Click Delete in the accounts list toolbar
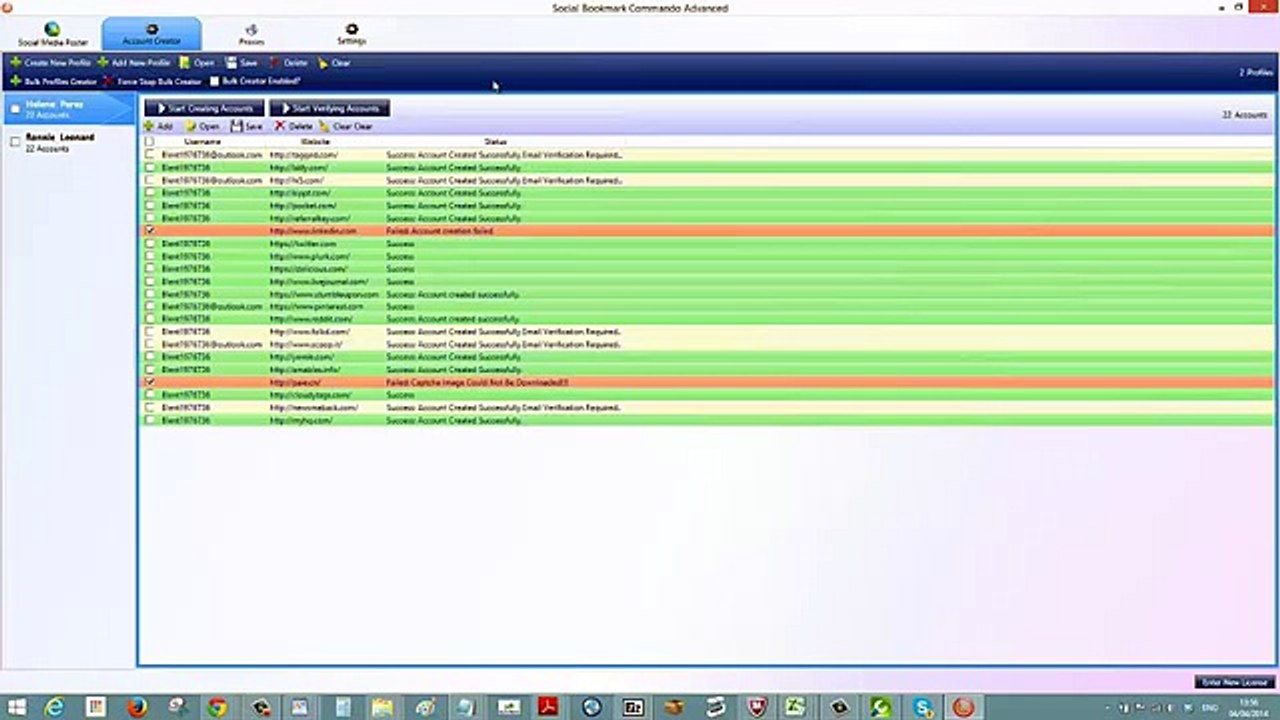 click(294, 126)
